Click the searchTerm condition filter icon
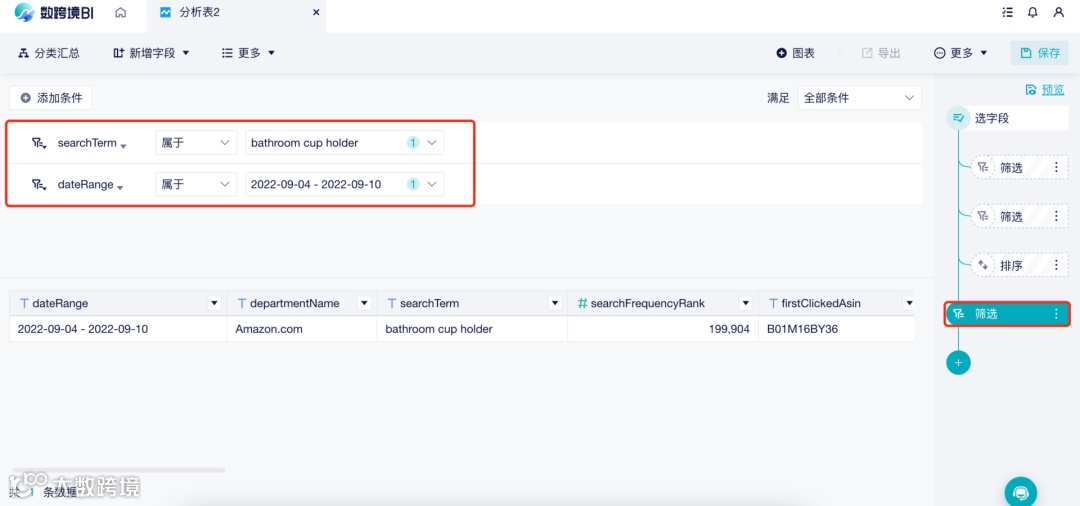The width and height of the screenshot is (1080, 506). (39, 143)
